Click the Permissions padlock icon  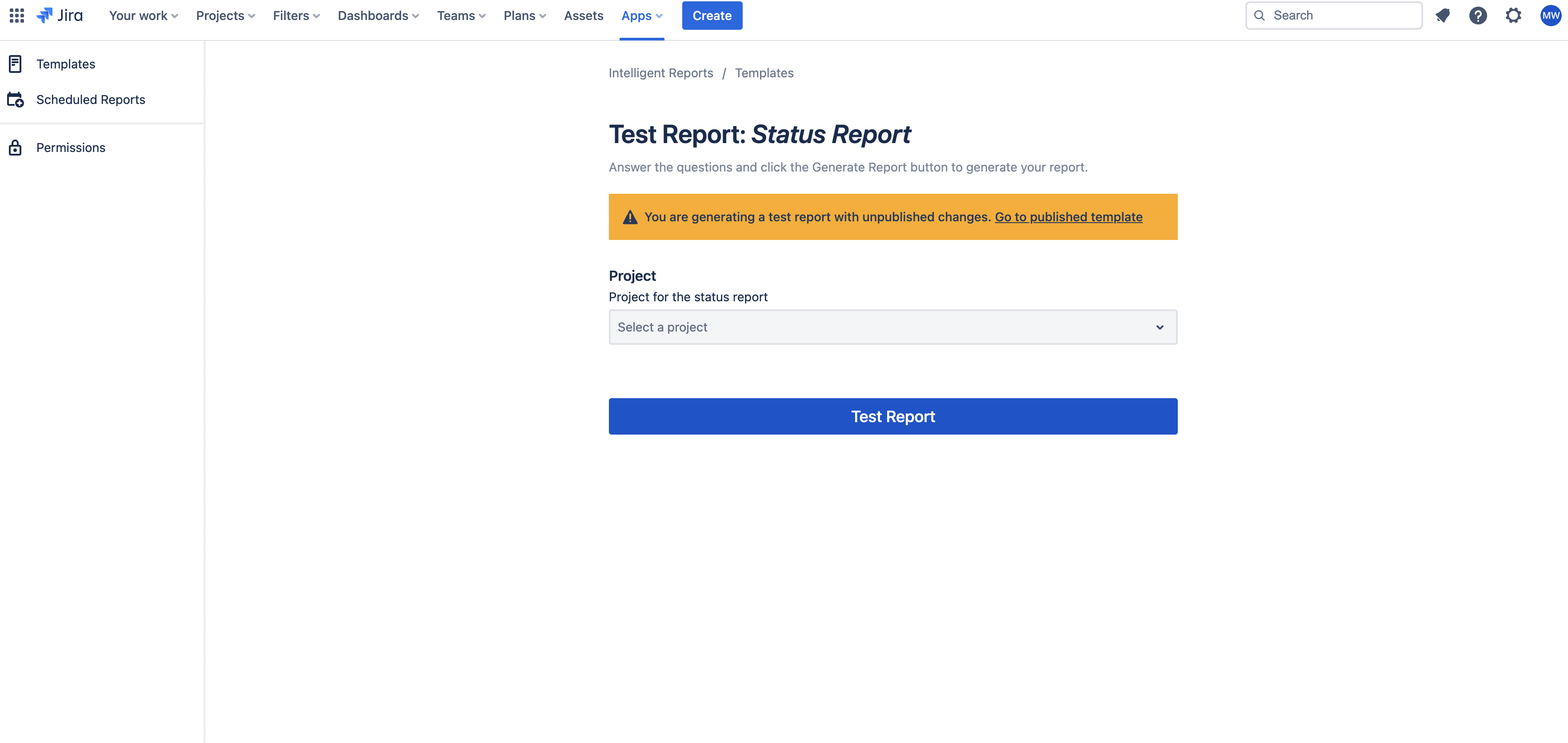click(16, 147)
